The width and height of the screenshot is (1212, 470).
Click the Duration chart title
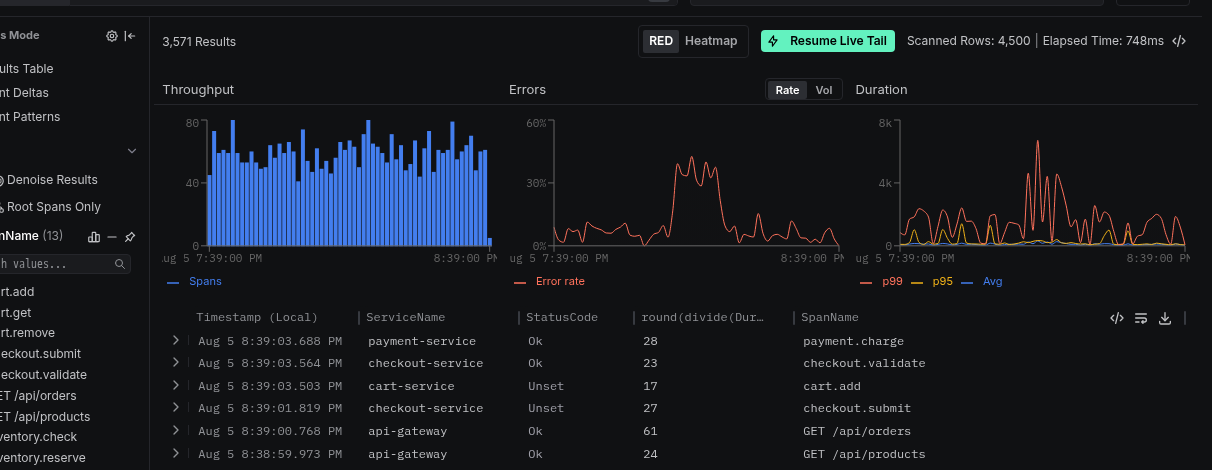[x=881, y=90]
